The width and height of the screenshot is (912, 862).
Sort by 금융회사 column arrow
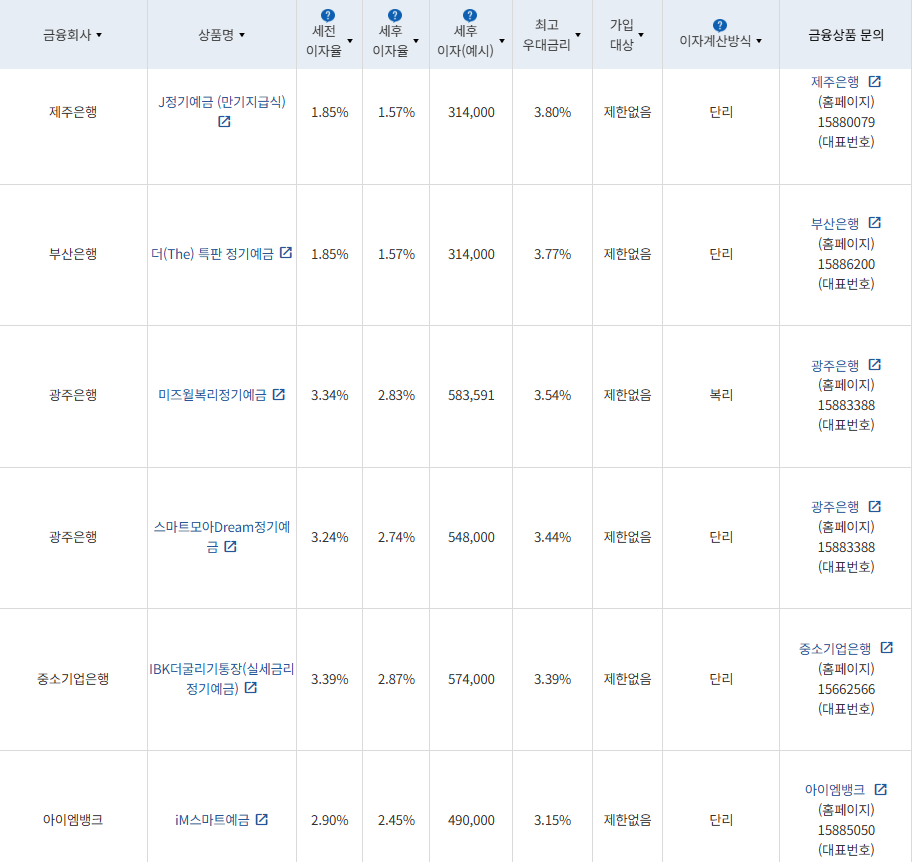99,35
